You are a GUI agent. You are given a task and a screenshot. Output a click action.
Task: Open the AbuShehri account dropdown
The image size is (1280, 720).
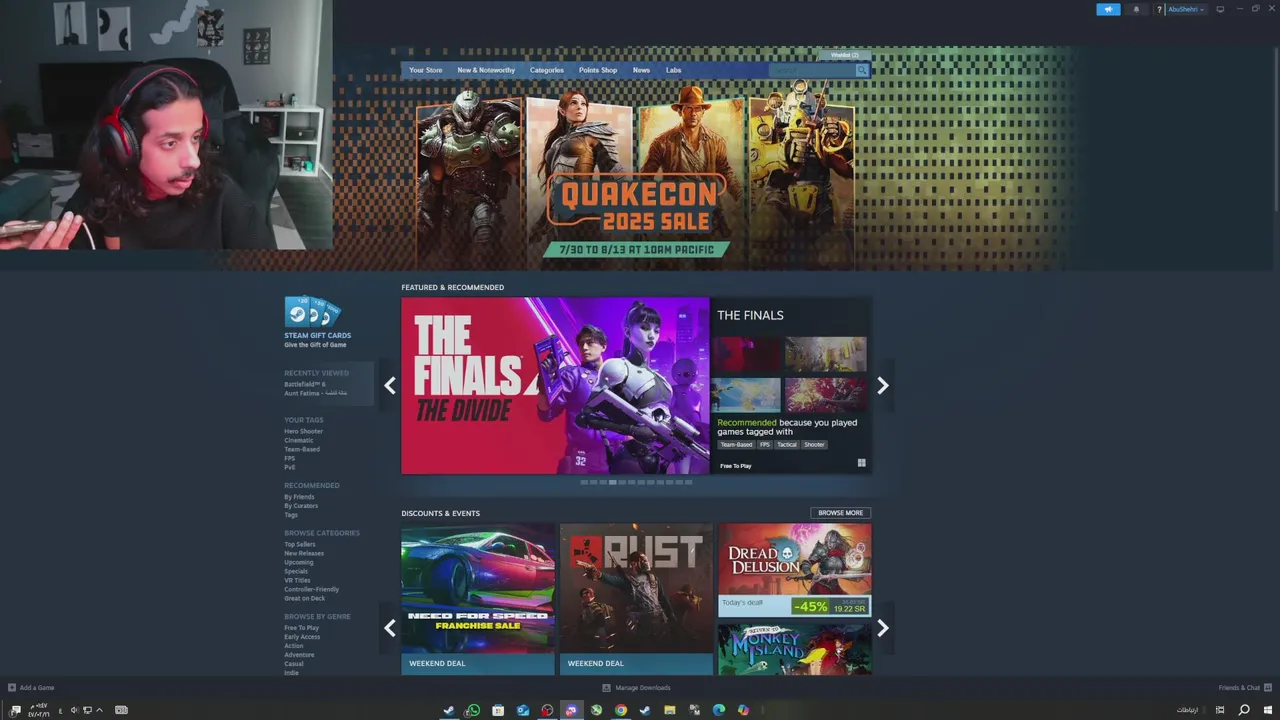(1186, 10)
